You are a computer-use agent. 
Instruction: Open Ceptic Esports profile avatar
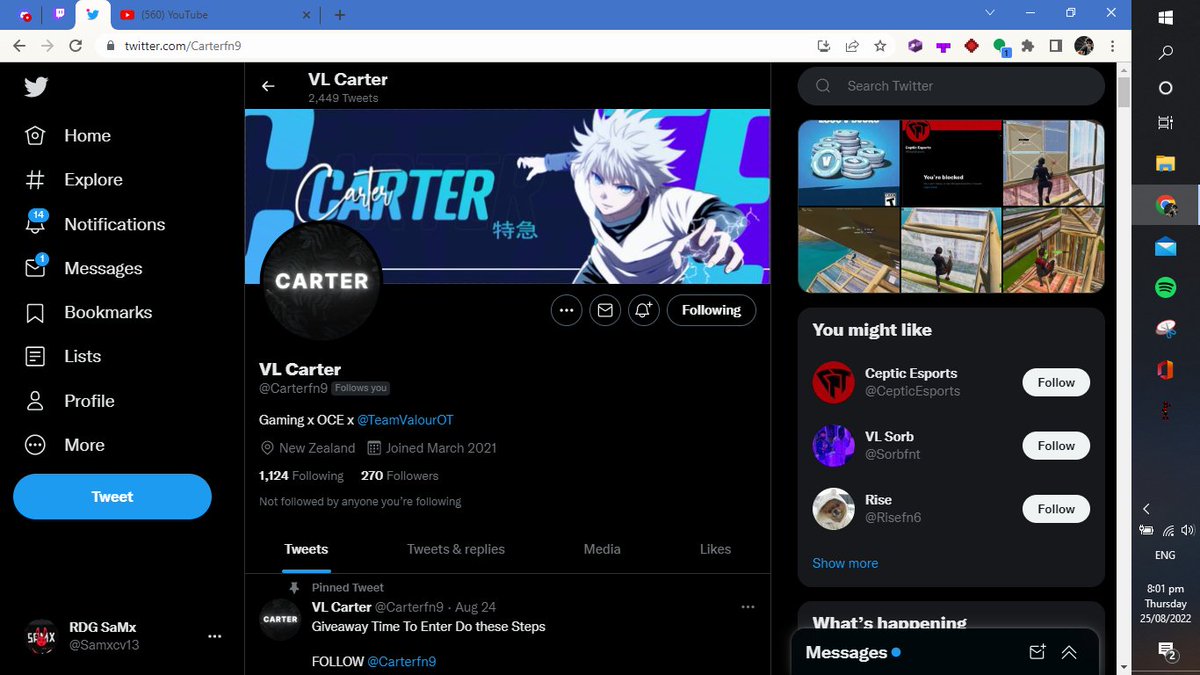[x=833, y=383]
